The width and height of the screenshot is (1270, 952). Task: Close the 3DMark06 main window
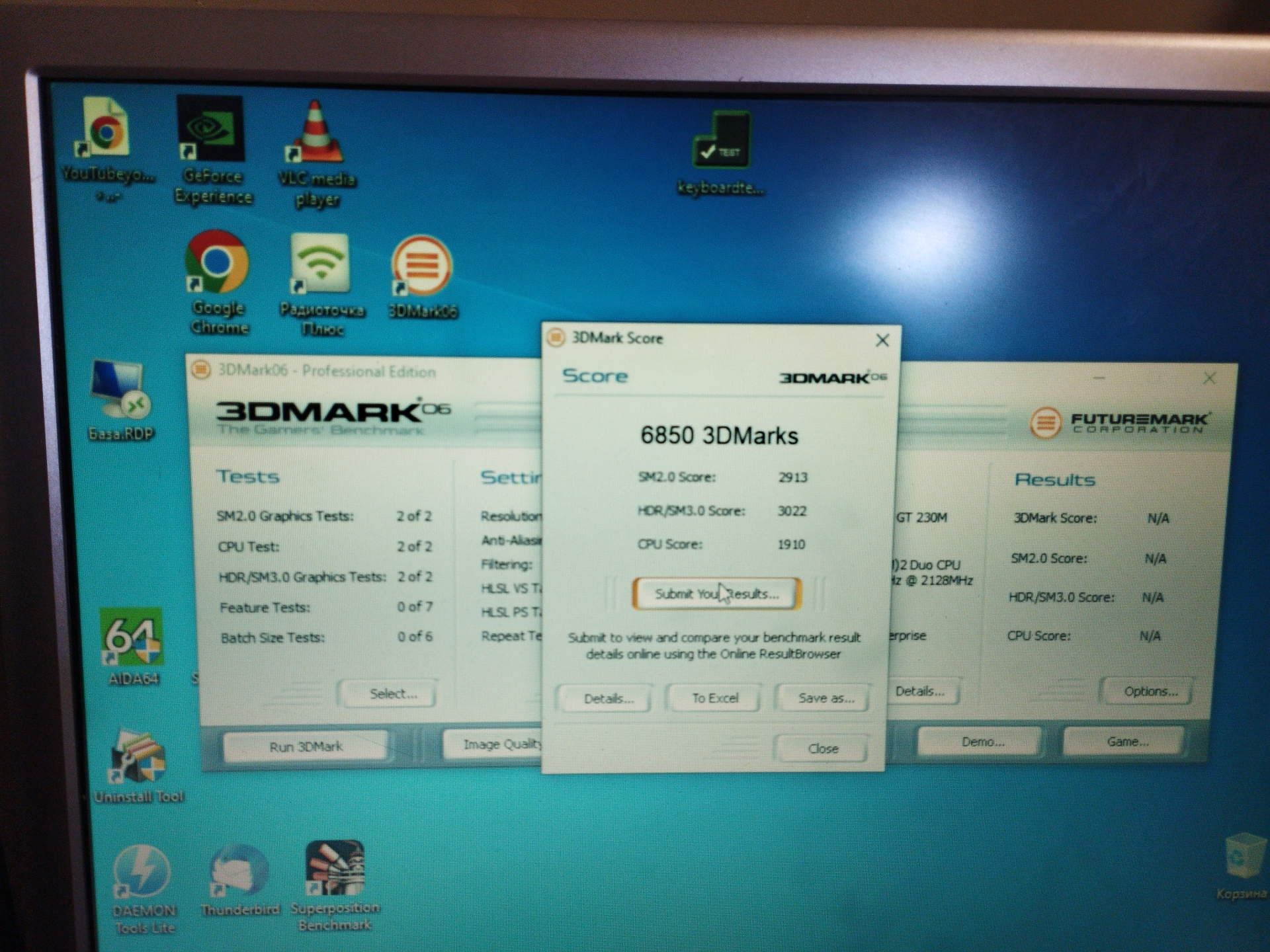coord(1209,378)
